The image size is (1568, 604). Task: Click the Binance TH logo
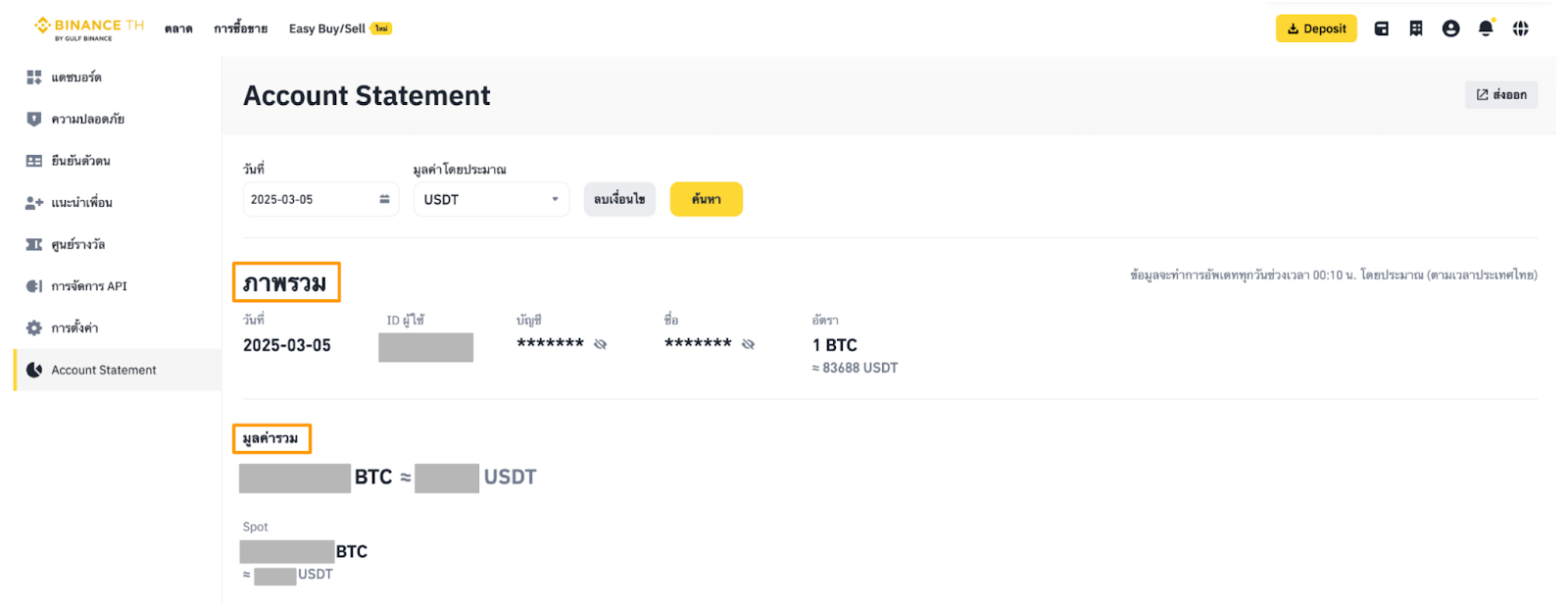point(88,28)
